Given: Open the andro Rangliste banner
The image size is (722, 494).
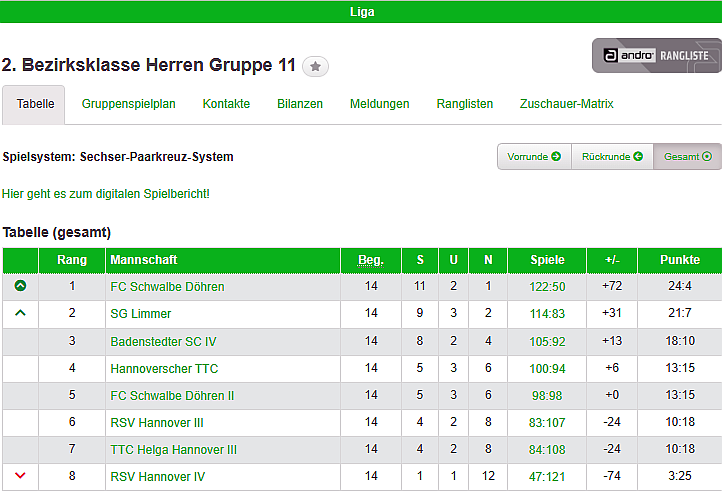Looking at the screenshot, I should click(656, 56).
